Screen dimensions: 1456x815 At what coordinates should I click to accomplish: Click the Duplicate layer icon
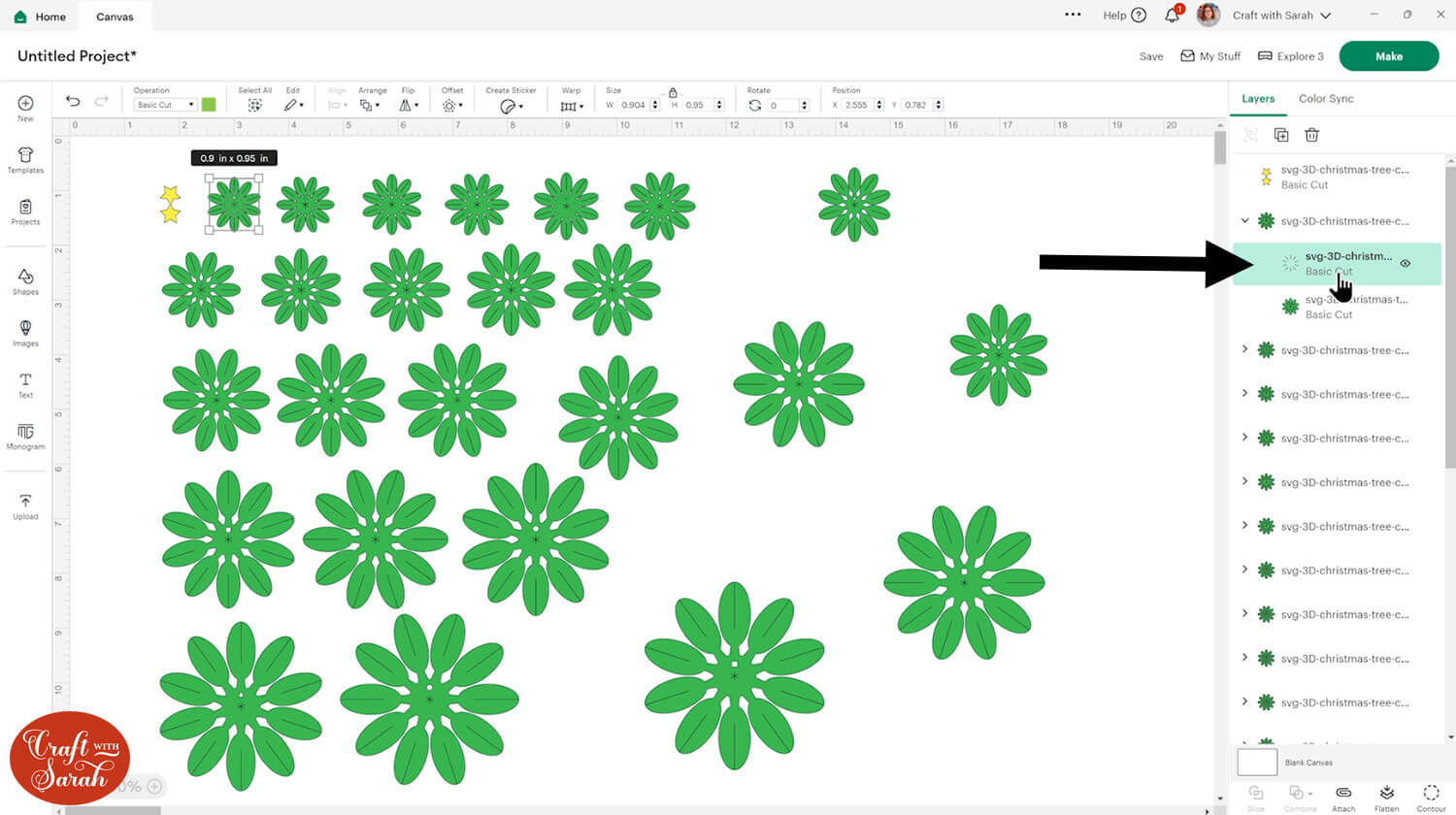[1281, 135]
